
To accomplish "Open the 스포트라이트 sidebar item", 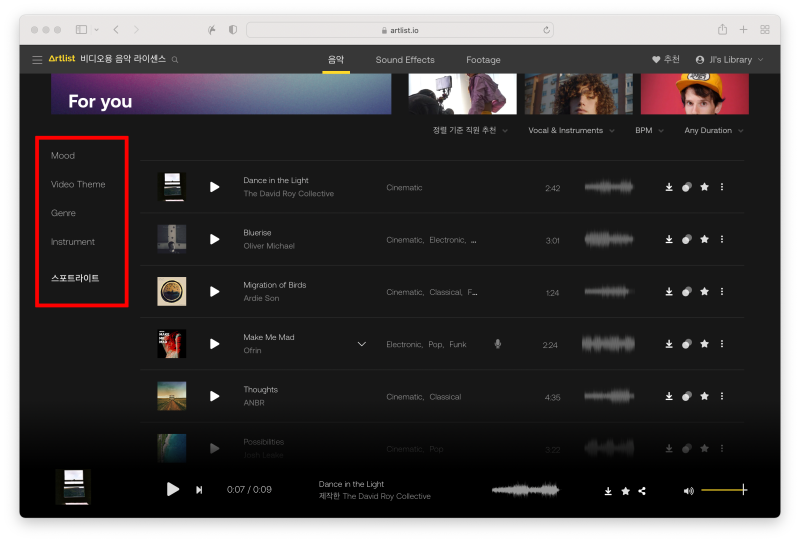I will click(x=75, y=278).
